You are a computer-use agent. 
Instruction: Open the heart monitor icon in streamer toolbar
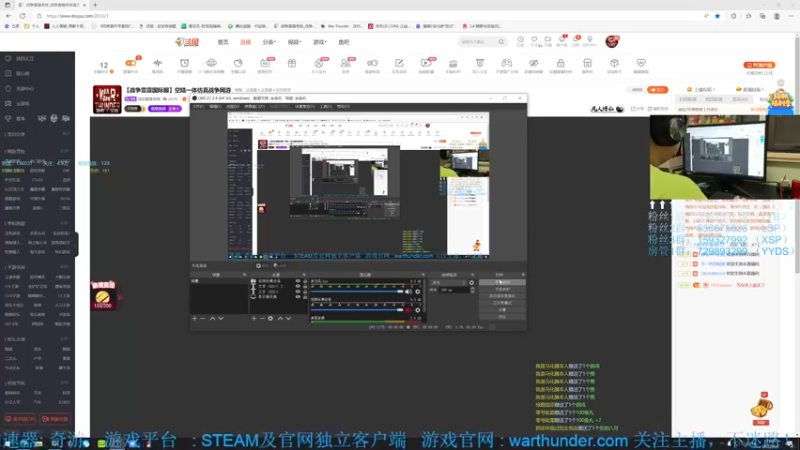(641, 63)
